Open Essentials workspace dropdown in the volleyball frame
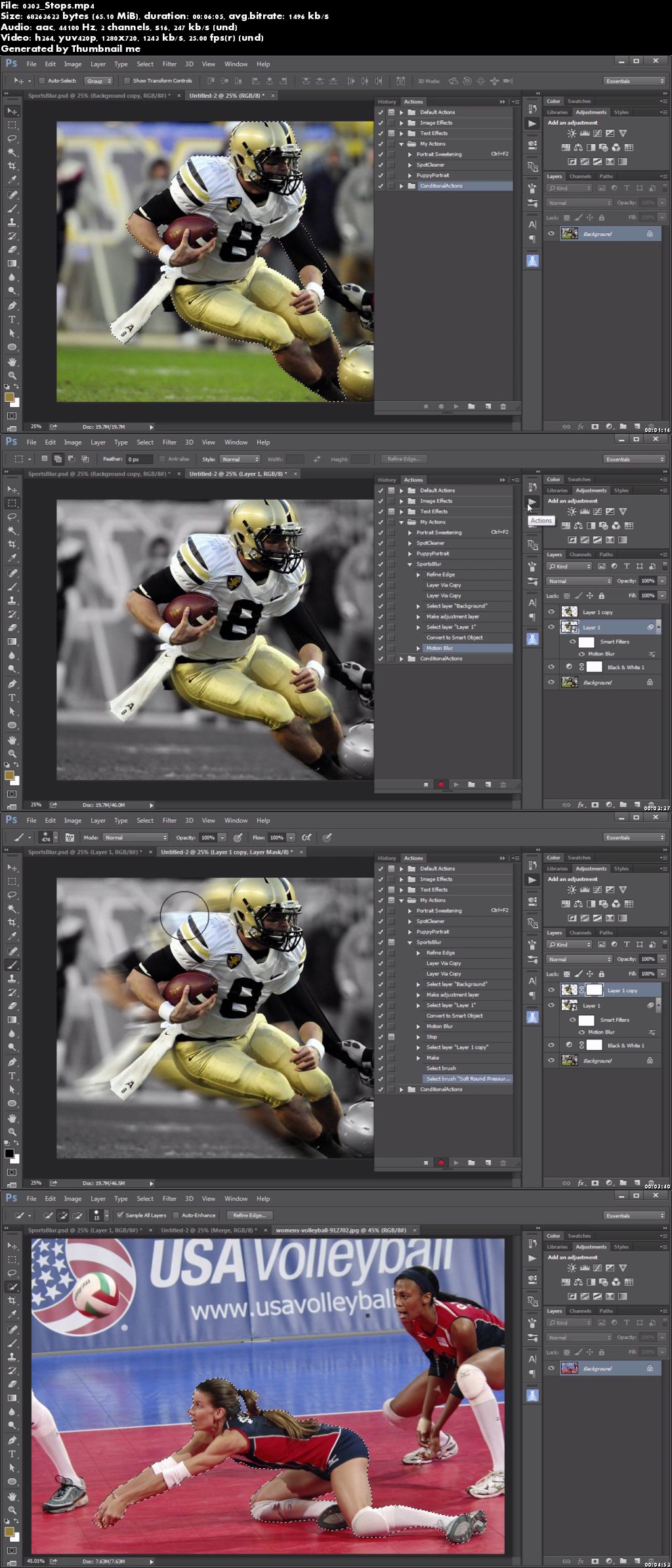 pos(635,1215)
